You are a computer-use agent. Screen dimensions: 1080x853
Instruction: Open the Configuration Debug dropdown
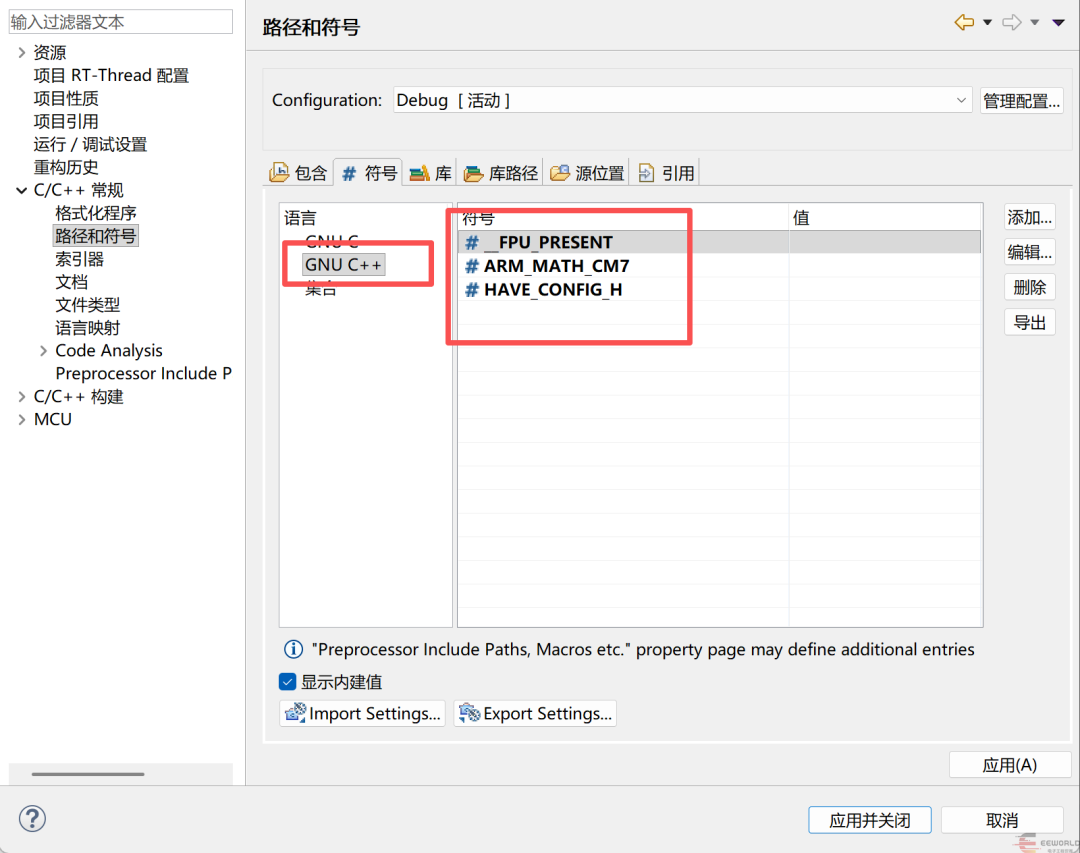pos(683,101)
